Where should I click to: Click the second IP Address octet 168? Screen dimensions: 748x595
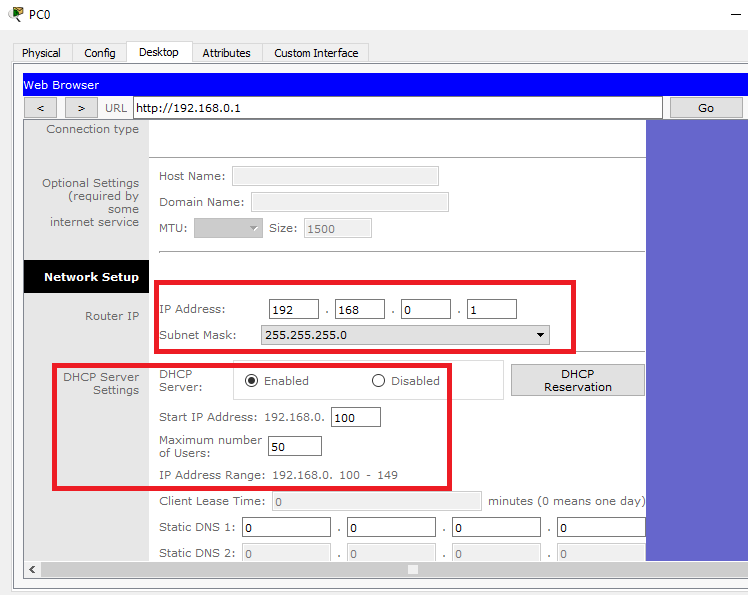(360, 309)
